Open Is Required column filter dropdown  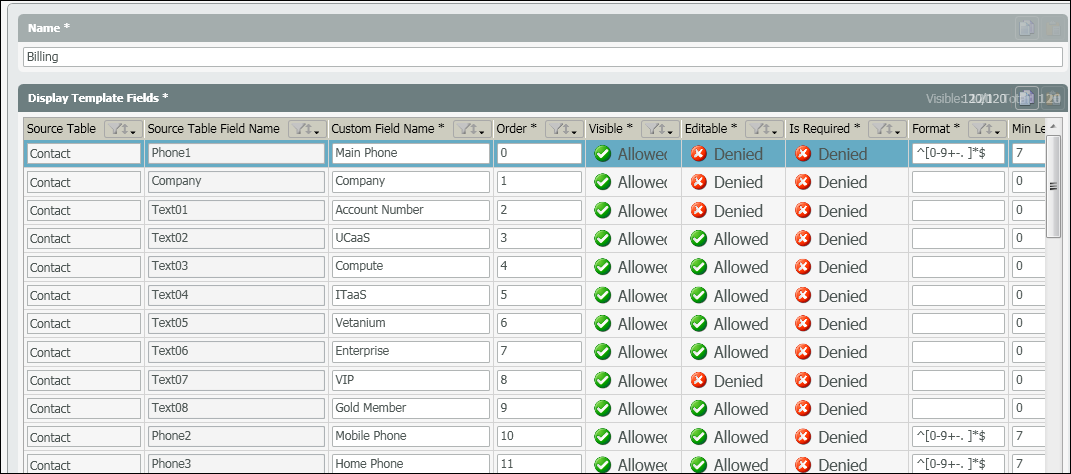[886, 129]
